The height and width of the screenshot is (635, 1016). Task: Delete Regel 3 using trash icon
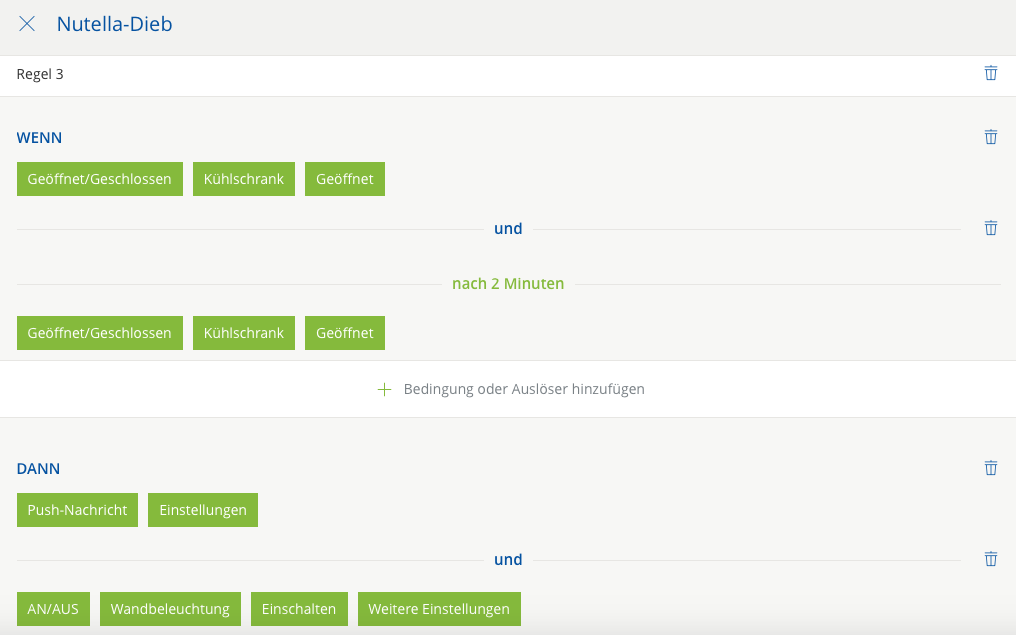[x=990, y=73]
